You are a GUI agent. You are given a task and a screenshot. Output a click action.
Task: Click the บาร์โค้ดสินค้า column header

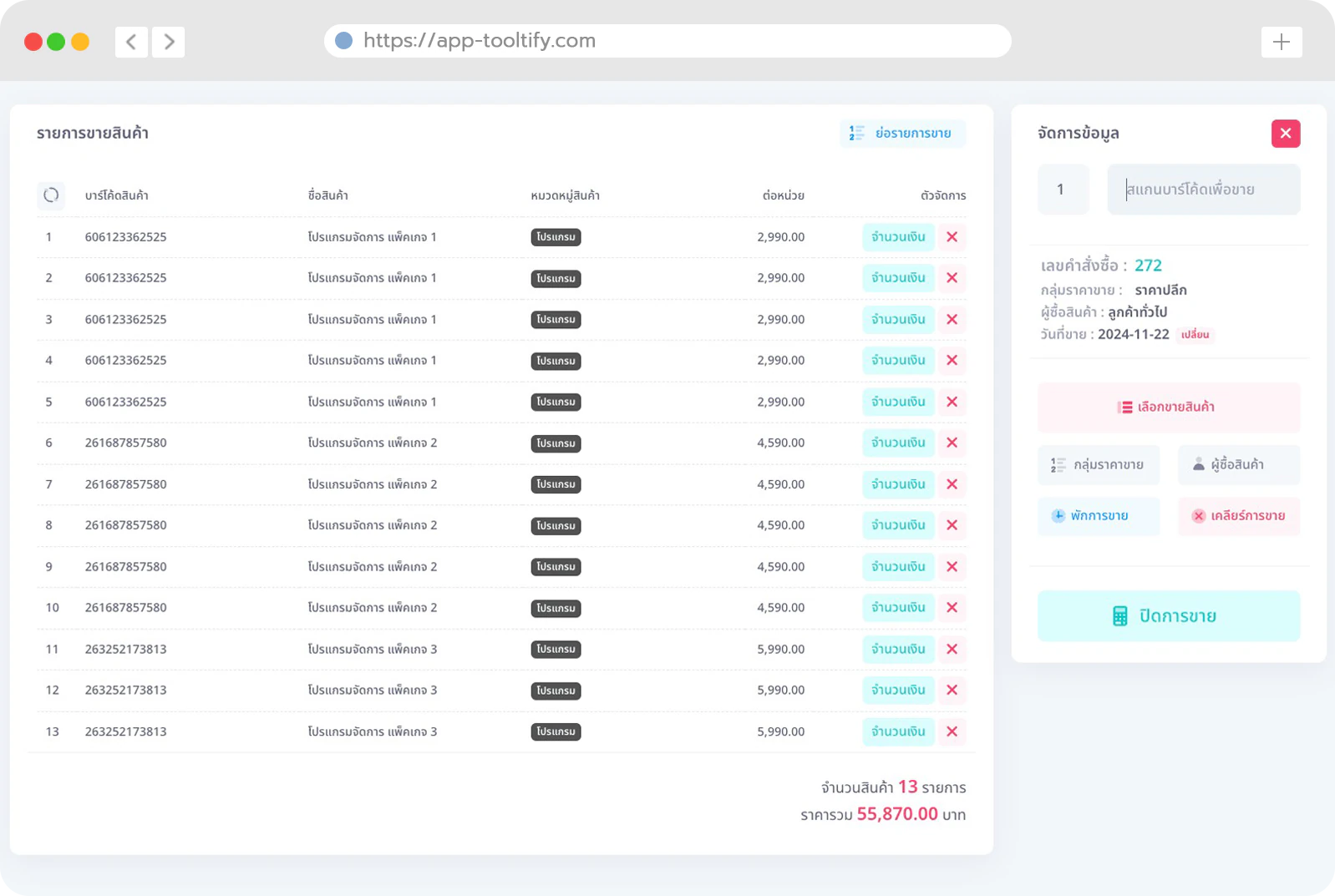pos(117,195)
